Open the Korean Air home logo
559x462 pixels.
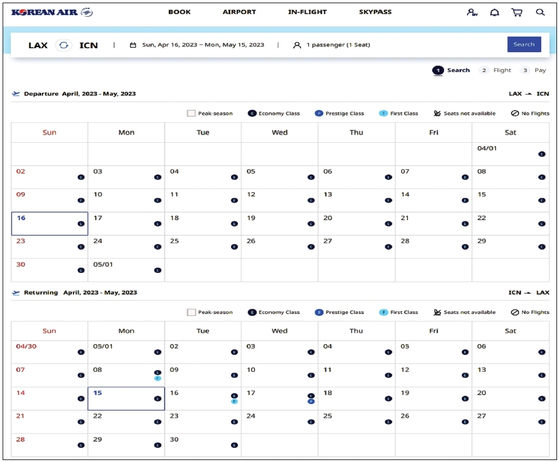pyautogui.click(x=52, y=12)
